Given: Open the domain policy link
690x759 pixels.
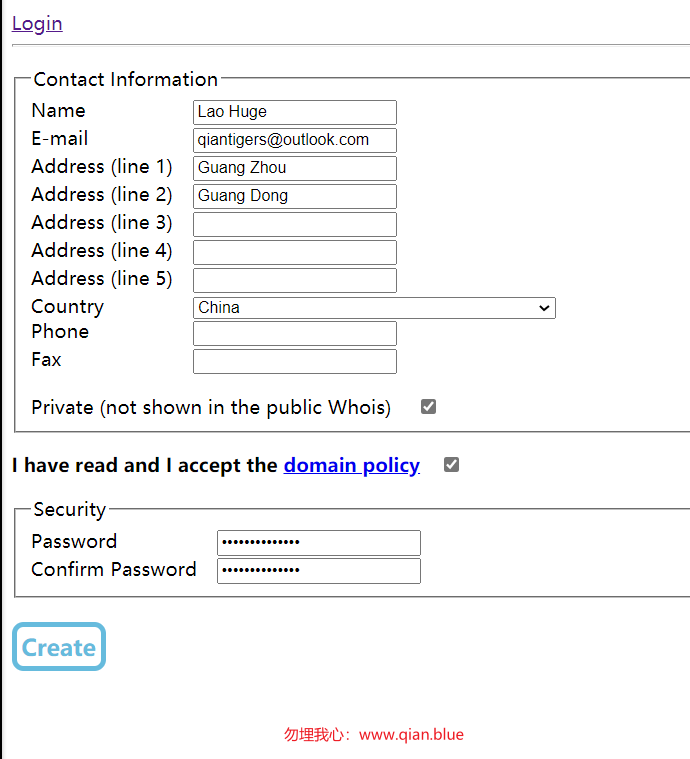Looking at the screenshot, I should pos(352,465).
